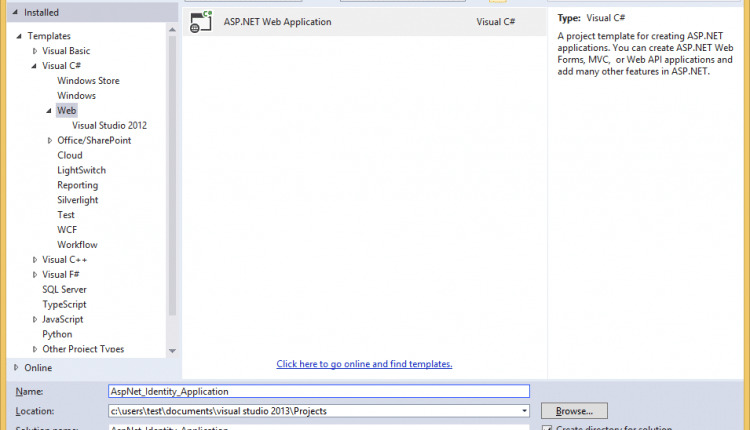
Task: Select Windows Store templates
Action: [88, 81]
